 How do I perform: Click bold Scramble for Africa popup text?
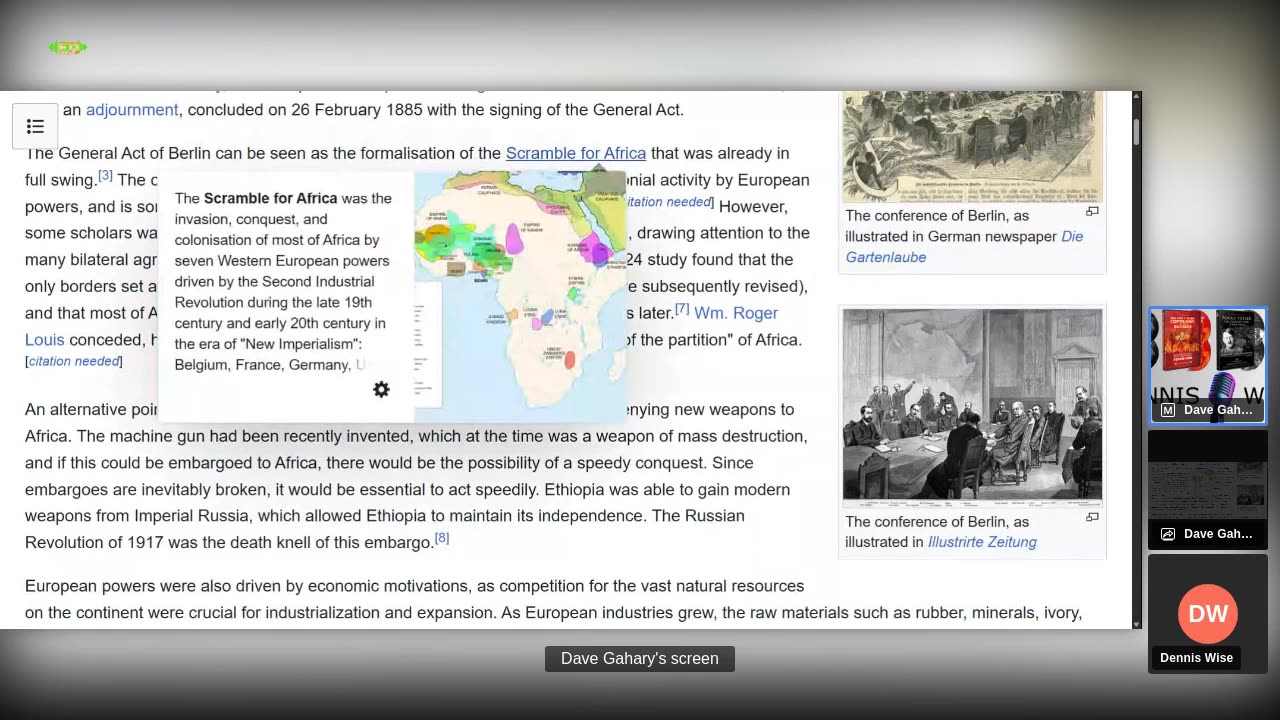(x=270, y=198)
